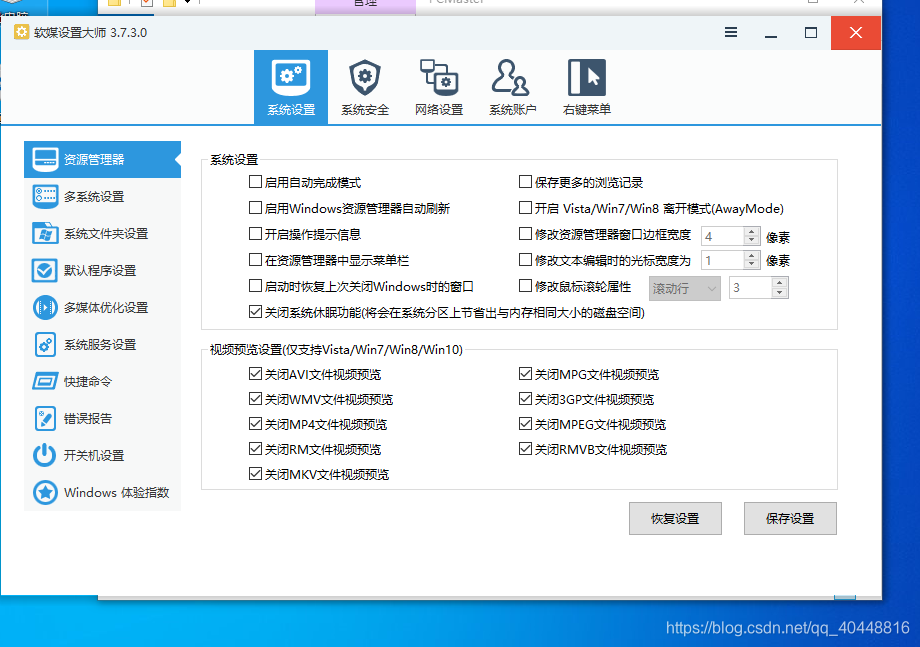
Task: Uncheck 关闭系统休眠功能 checkbox
Action: pos(255,311)
